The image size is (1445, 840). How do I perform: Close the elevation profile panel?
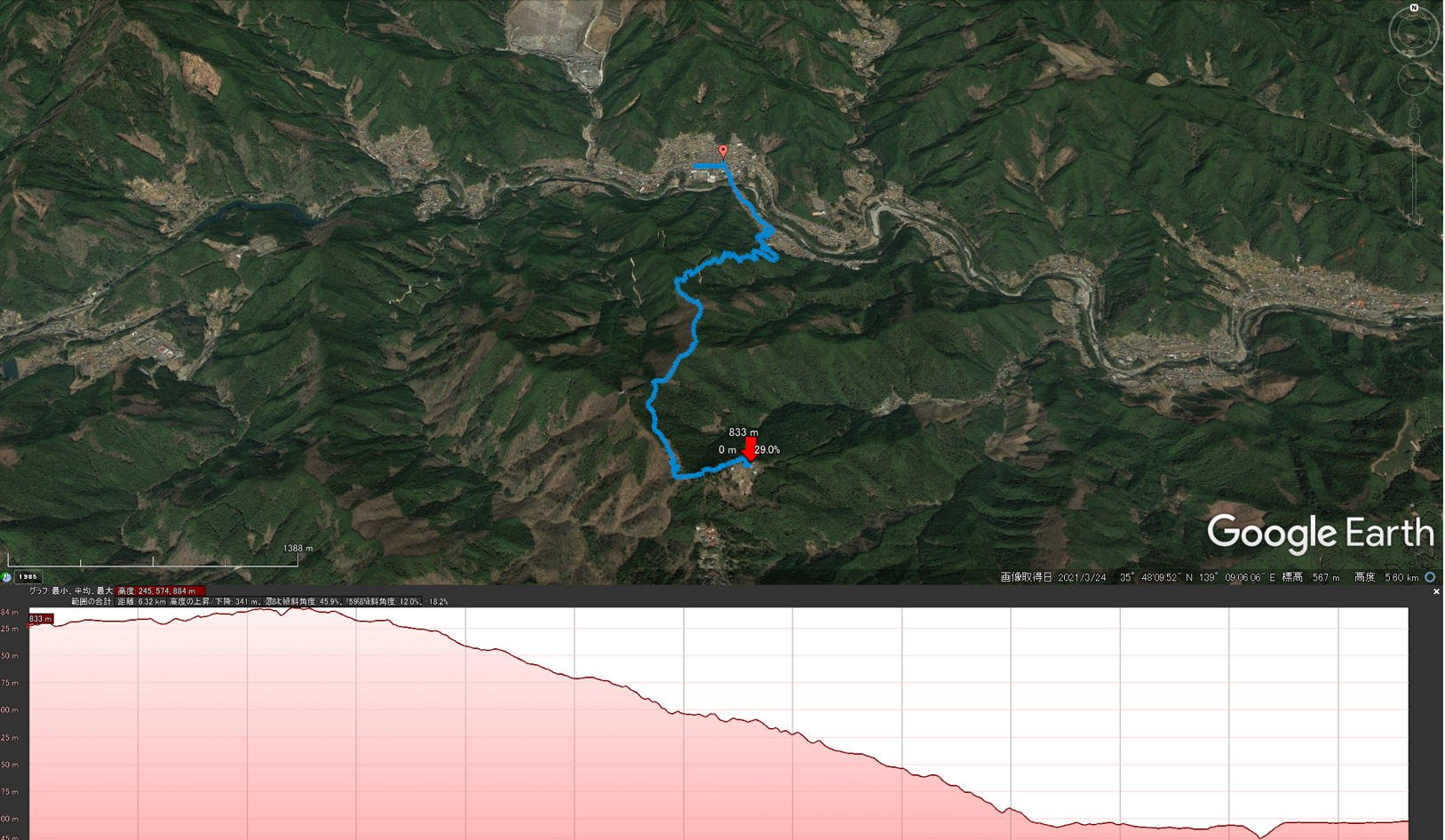pyautogui.click(x=1436, y=591)
